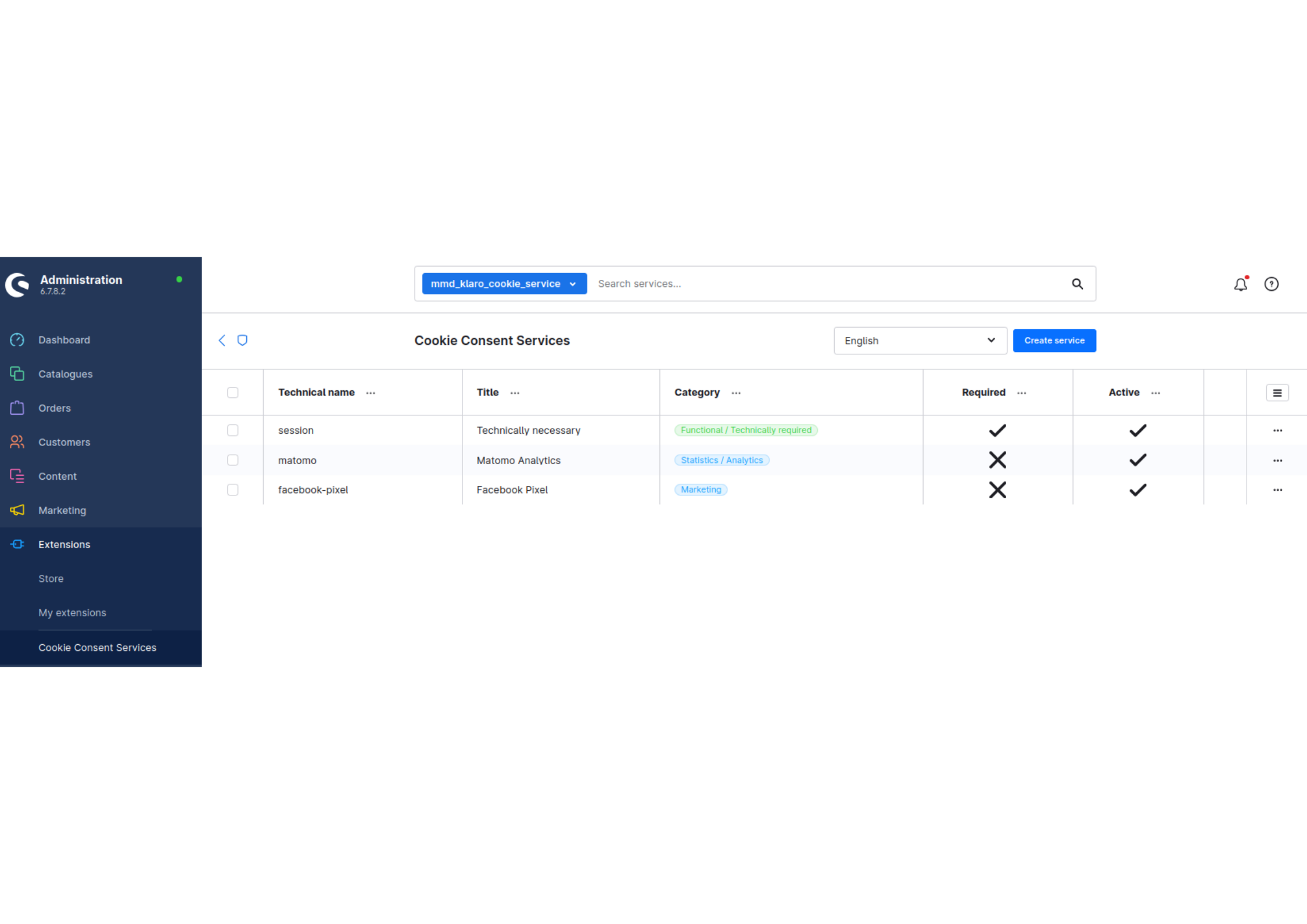Click Active checkmark in session row

(x=1137, y=430)
